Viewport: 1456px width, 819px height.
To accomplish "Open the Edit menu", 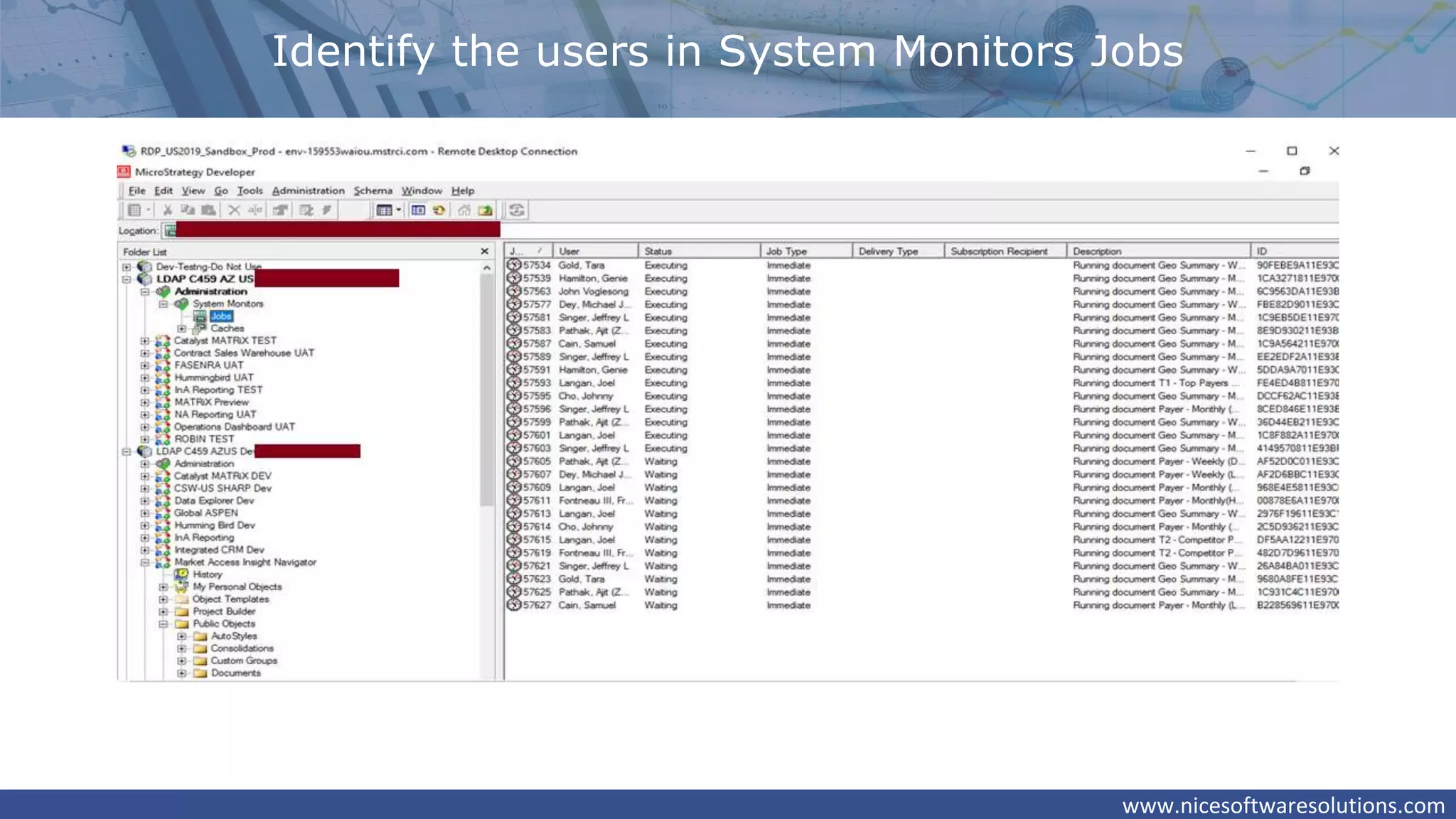I will pyautogui.click(x=164, y=191).
